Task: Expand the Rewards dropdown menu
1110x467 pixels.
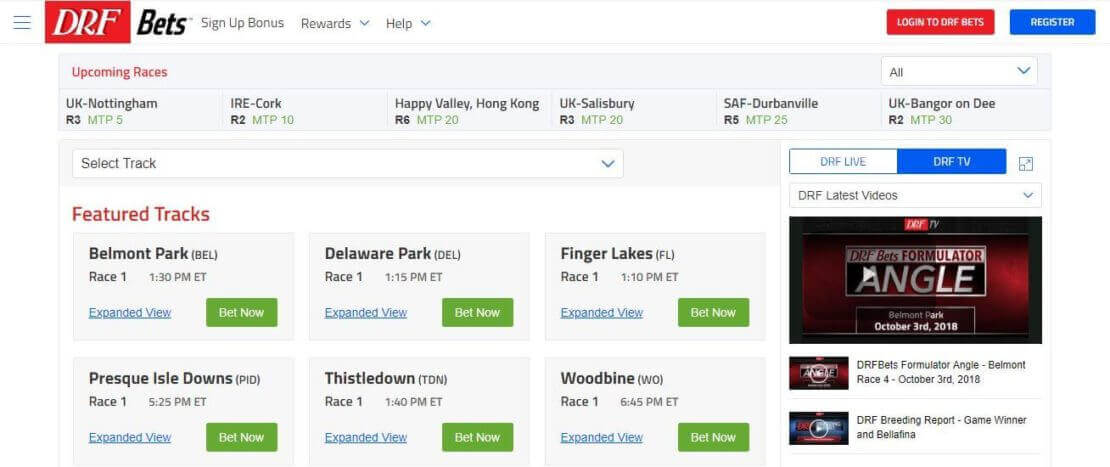Action: pos(335,23)
